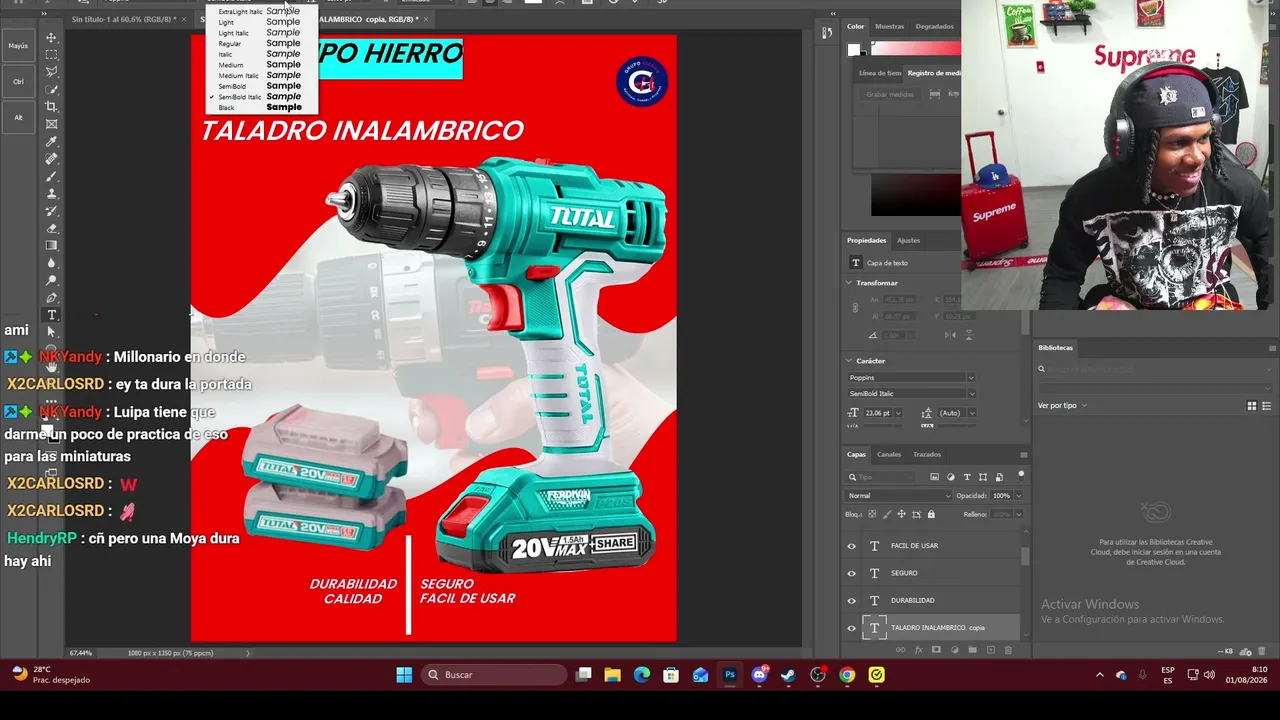Open the font size 23.06 pt dropdown

(898, 413)
